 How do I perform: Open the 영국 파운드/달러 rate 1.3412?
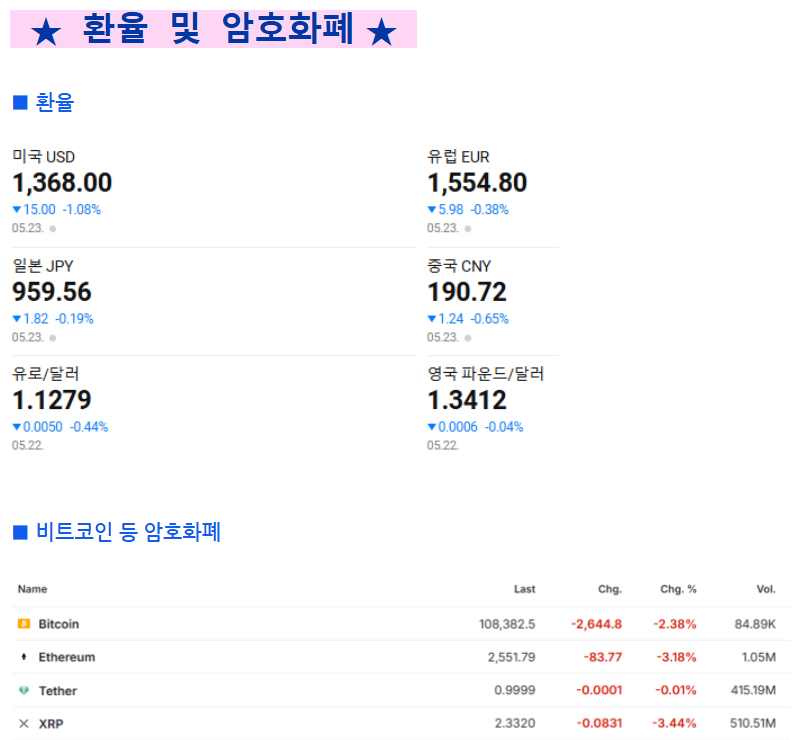[467, 400]
